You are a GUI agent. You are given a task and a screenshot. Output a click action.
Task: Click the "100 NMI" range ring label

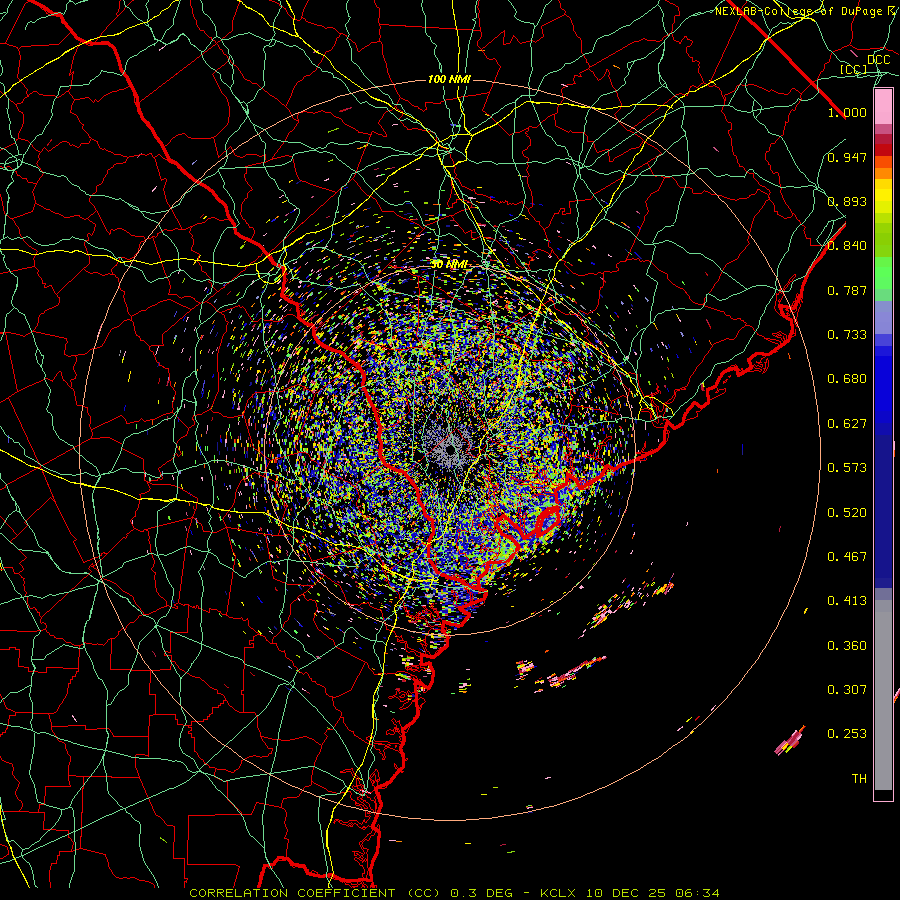coord(449,79)
